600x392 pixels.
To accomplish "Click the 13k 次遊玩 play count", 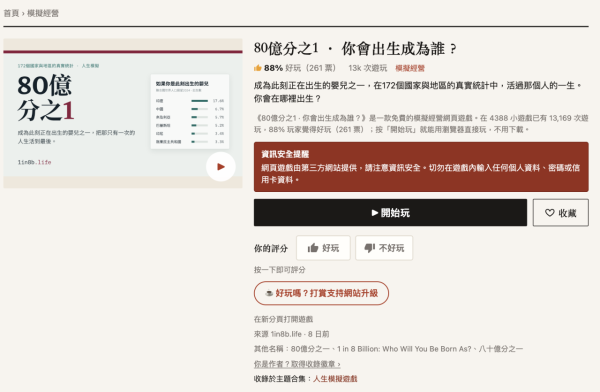I will pos(367,68).
